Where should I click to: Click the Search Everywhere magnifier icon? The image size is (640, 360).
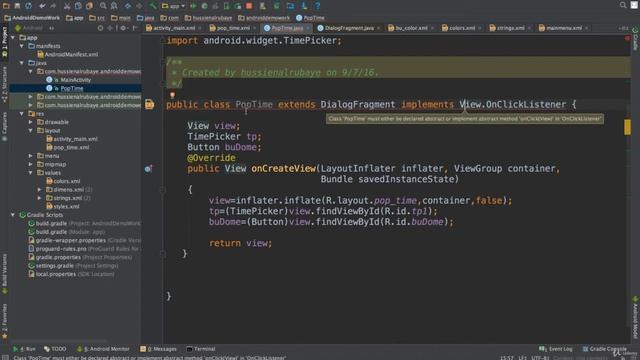point(623,5)
